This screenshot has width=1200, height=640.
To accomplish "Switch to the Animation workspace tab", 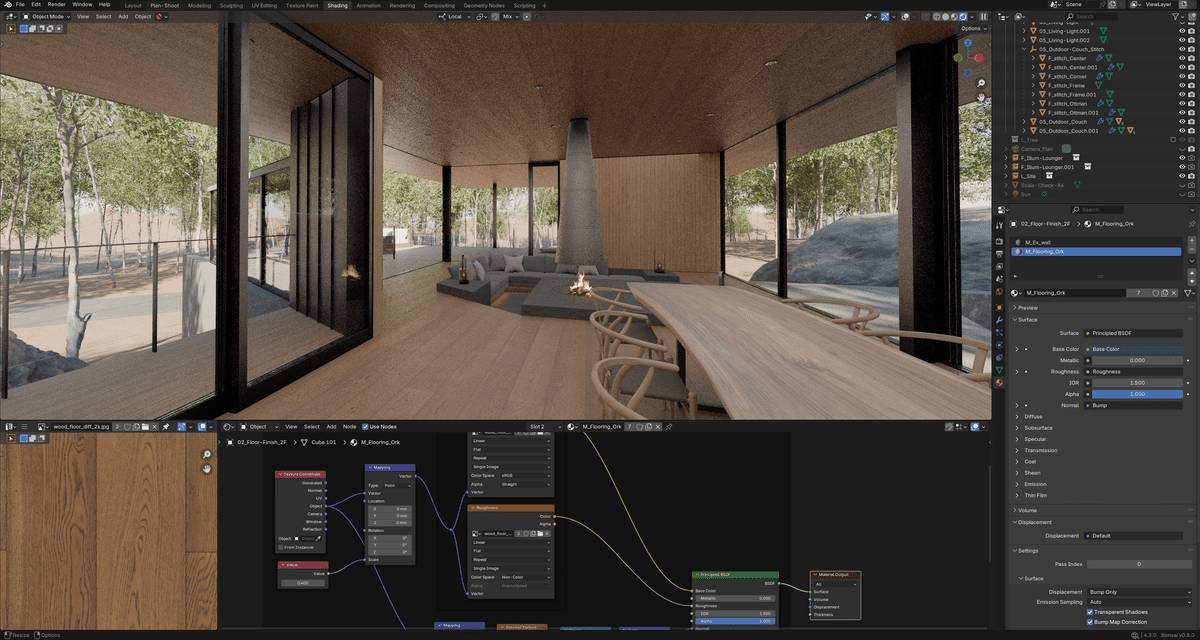I will (368, 4).
